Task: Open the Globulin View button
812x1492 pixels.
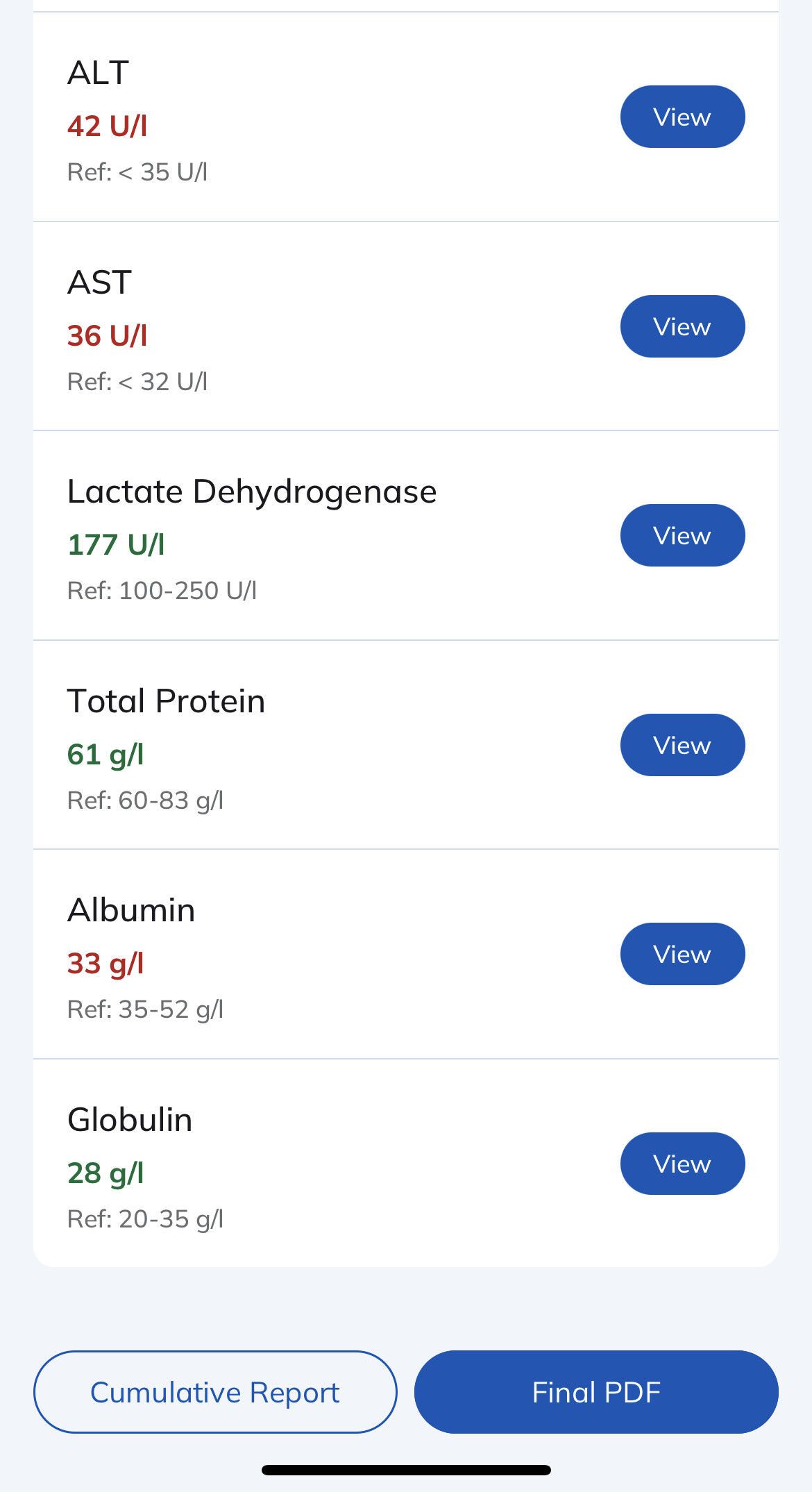Action: (x=682, y=1164)
